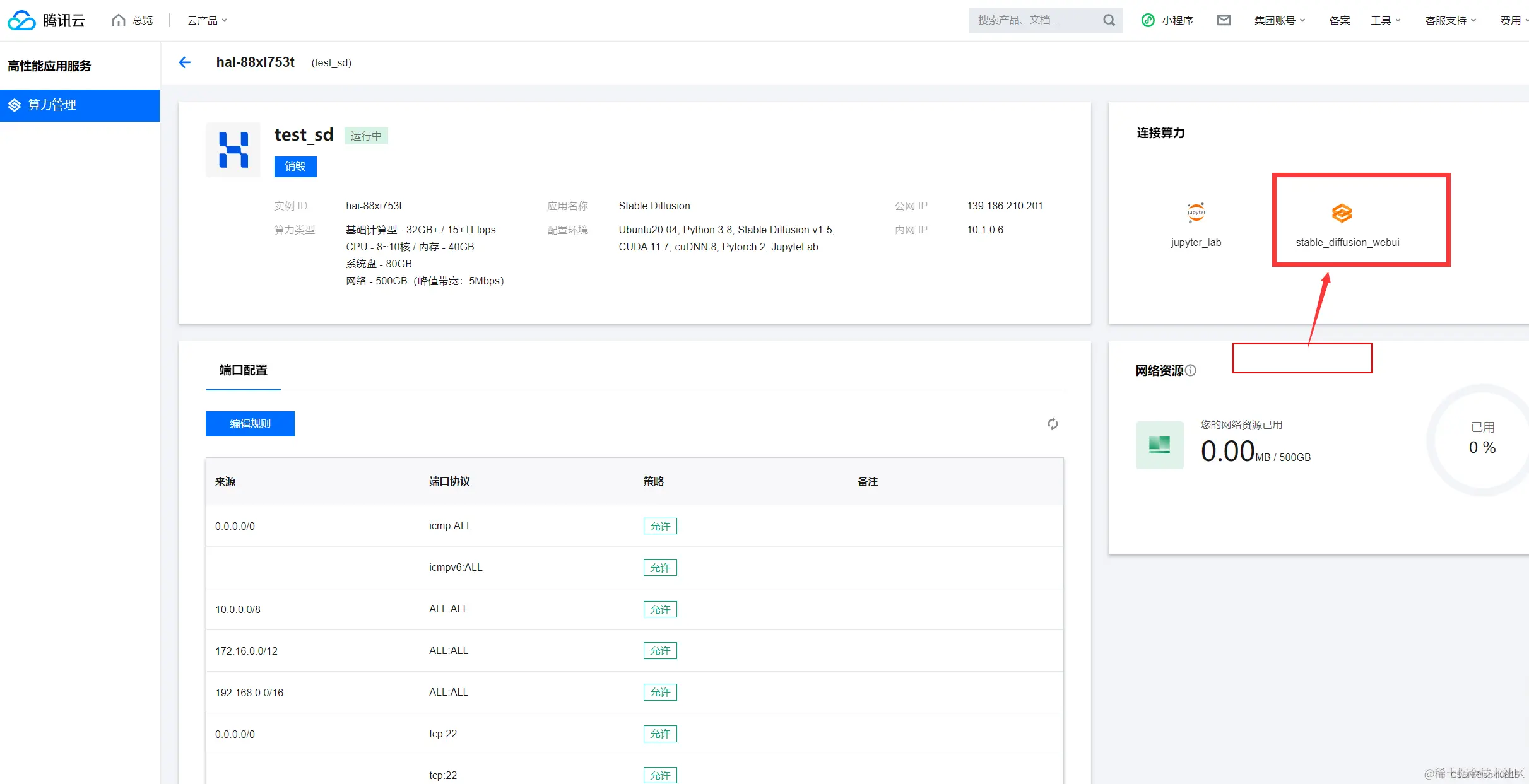Click the back arrow beside hai-88xi753t
Image resolution: width=1529 pixels, height=784 pixels.
coord(184,62)
